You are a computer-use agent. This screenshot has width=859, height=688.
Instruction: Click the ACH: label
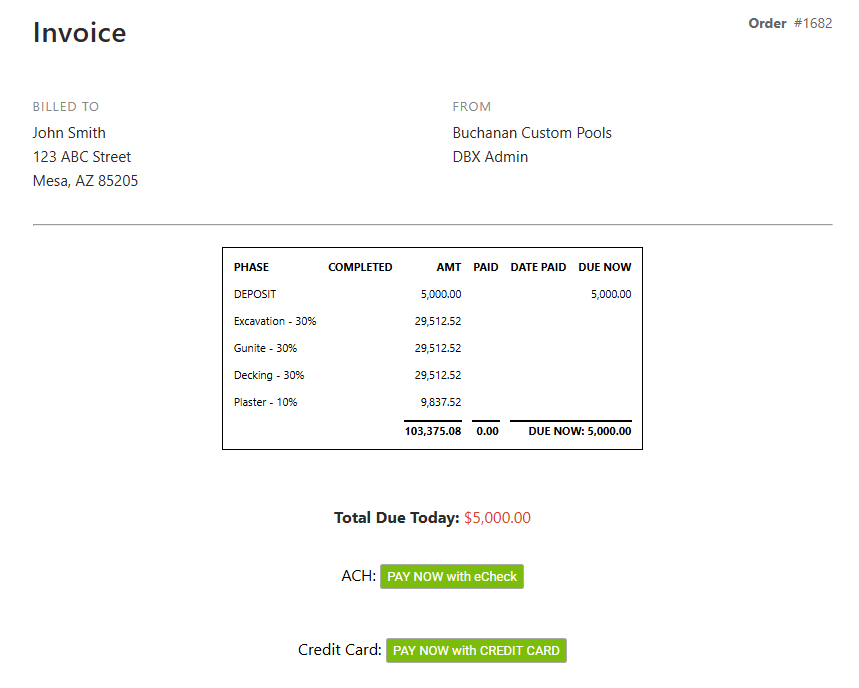coord(359,576)
